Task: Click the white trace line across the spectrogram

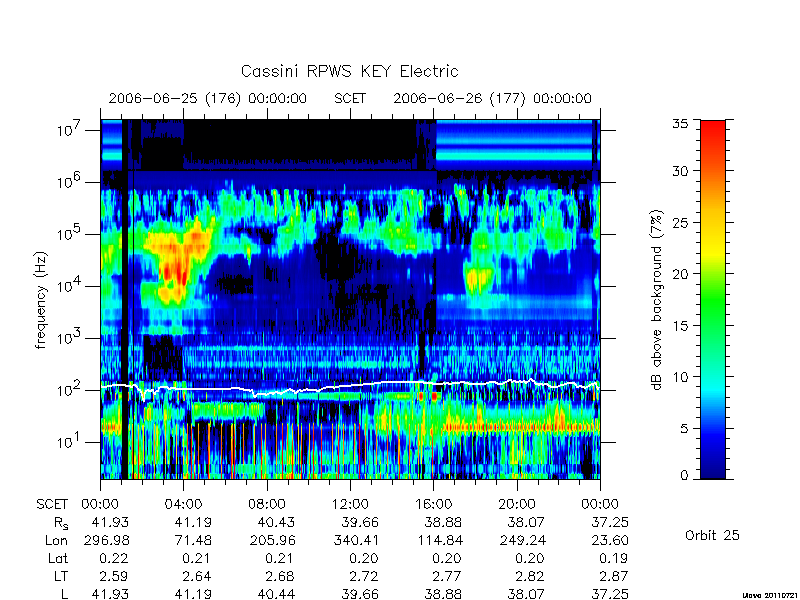Action: tap(350, 386)
